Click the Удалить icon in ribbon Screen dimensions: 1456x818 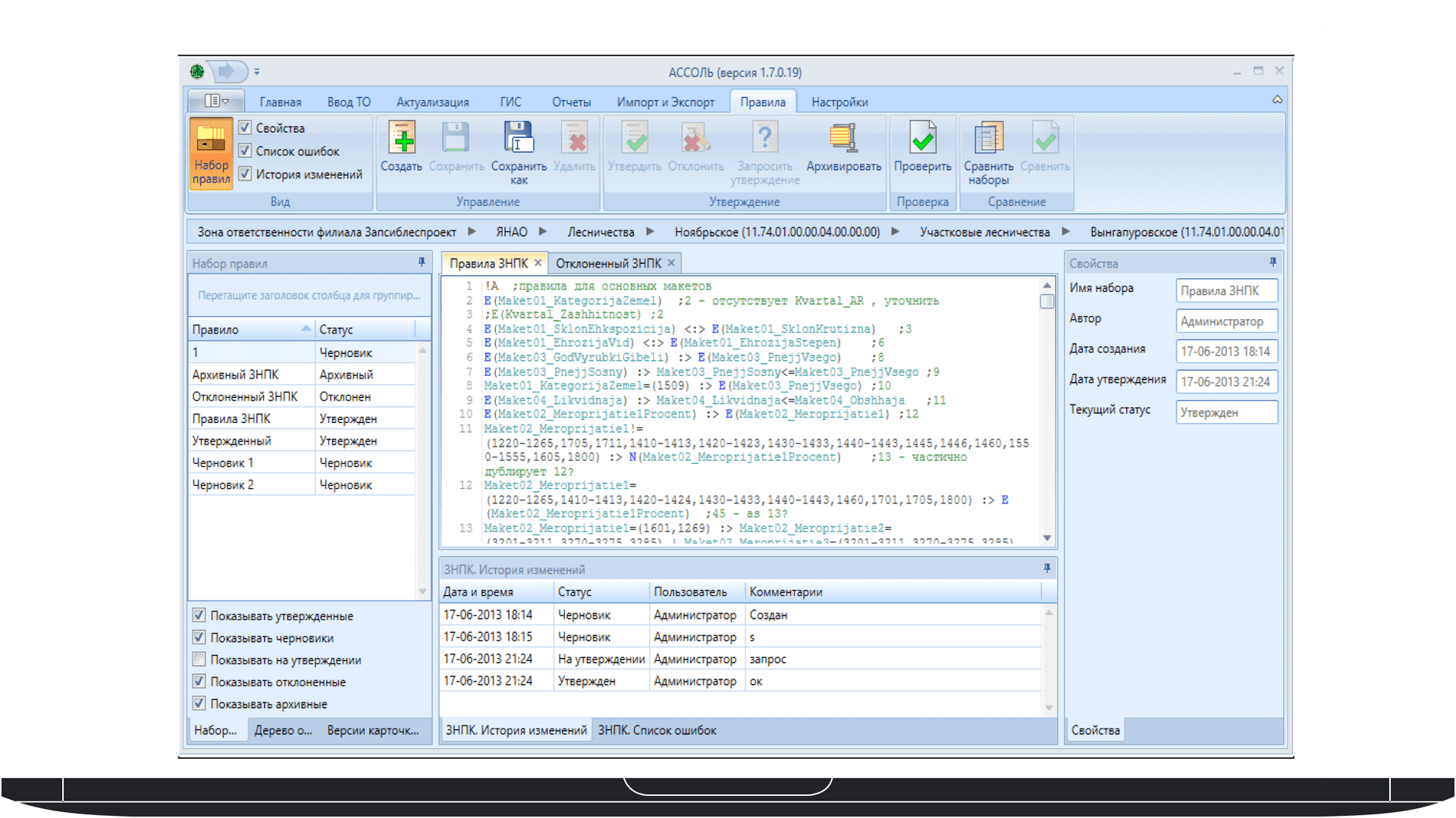(575, 148)
